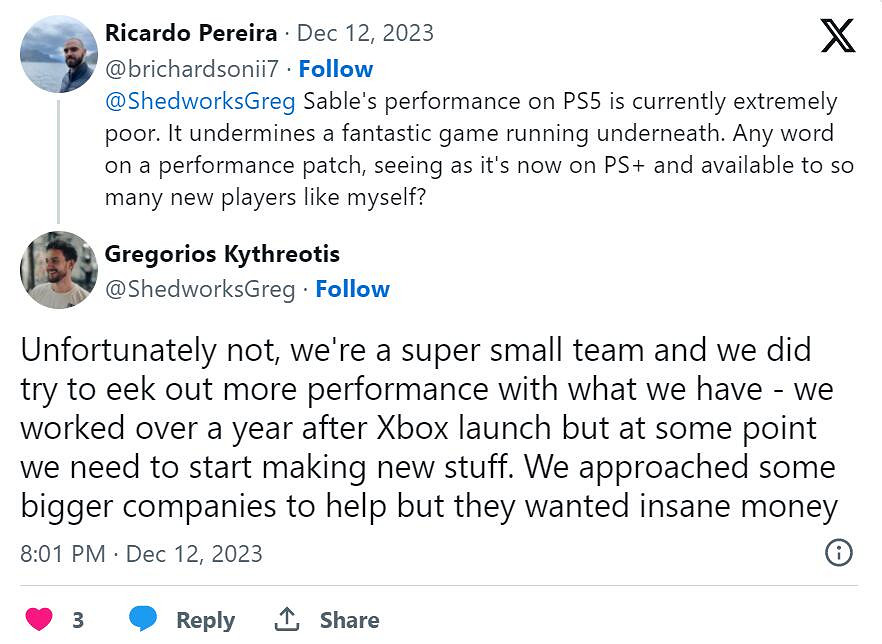The height and width of the screenshot is (644, 882).
Task: Follow @brichardsonii7
Action: click(x=336, y=69)
